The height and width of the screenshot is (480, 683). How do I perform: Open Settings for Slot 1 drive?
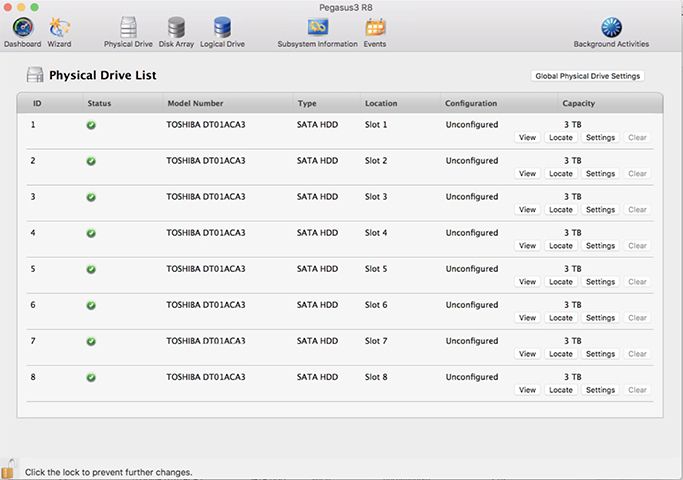tap(600, 138)
